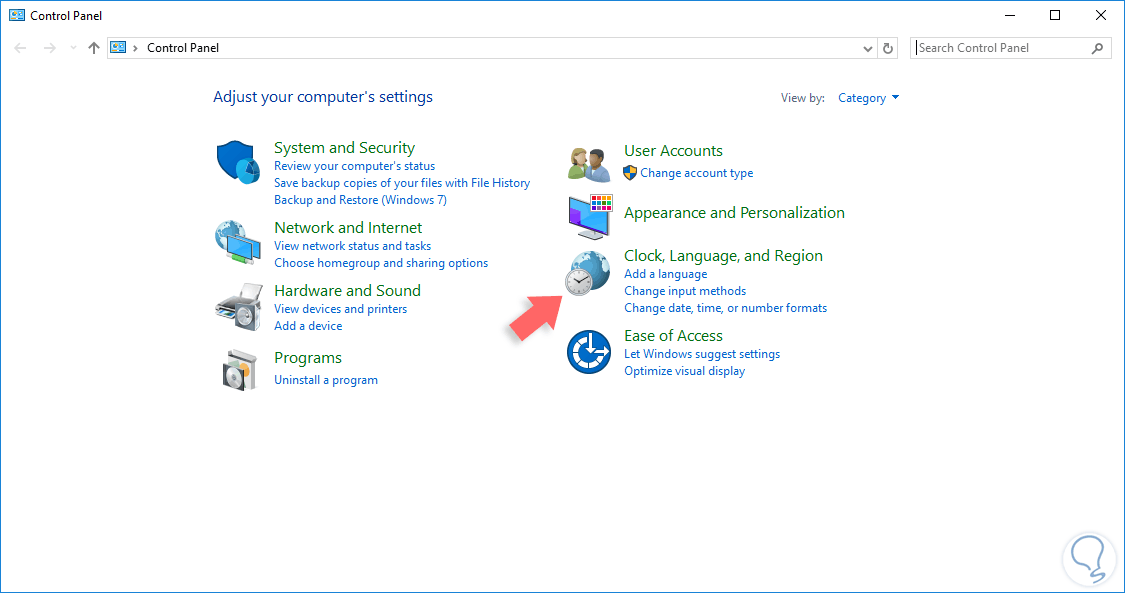1125x593 pixels.
Task: Open System and Security shield icon
Action: [x=238, y=162]
